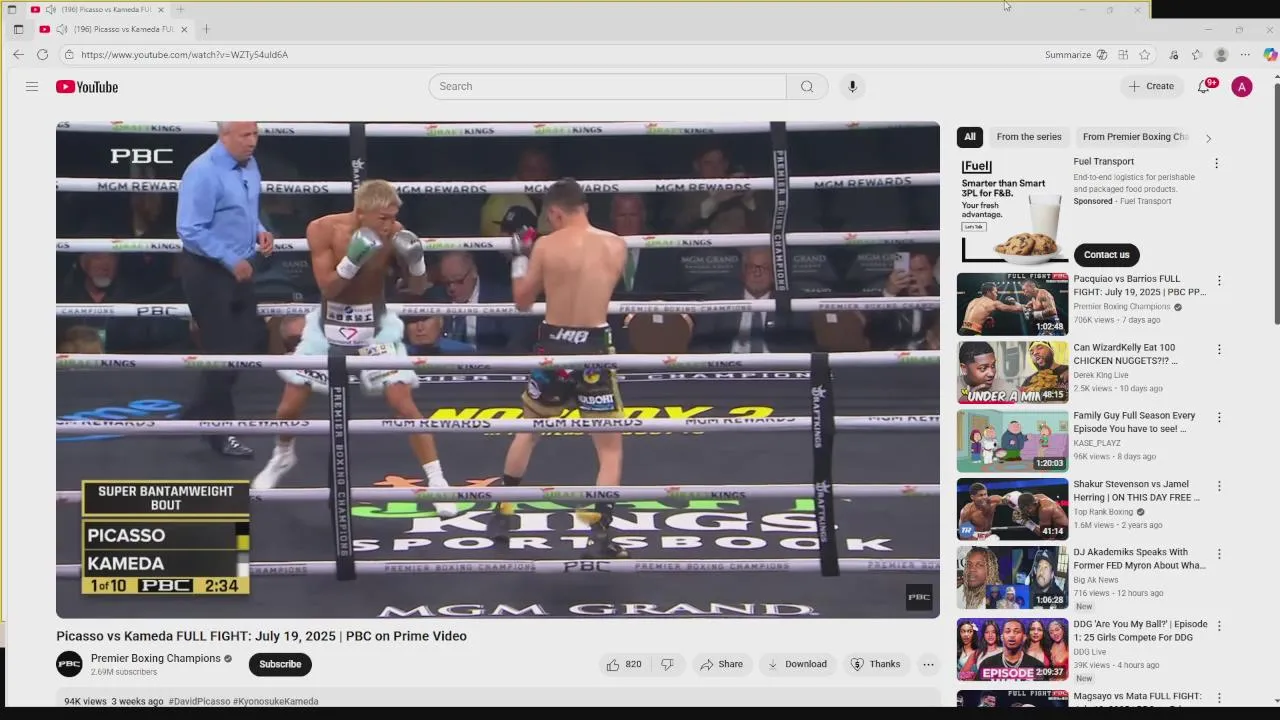The height and width of the screenshot is (720, 1280).
Task: Add this page to favorites star
Action: click(x=1145, y=55)
